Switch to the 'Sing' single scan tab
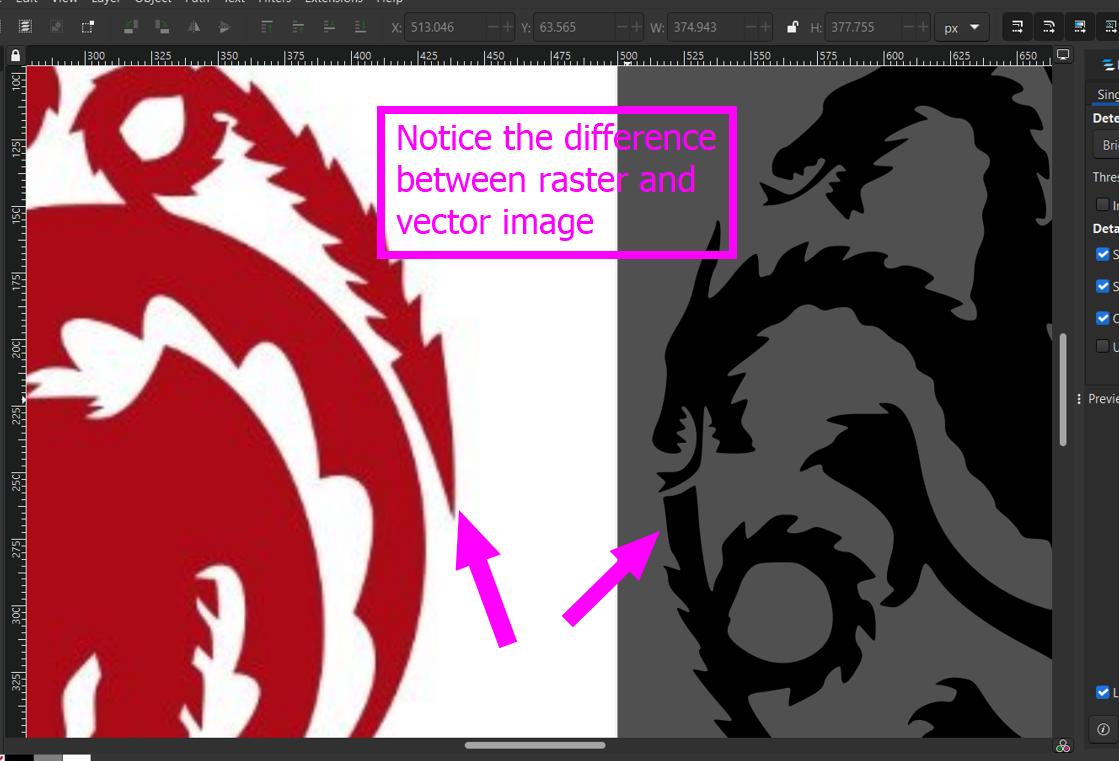 [x=1107, y=94]
